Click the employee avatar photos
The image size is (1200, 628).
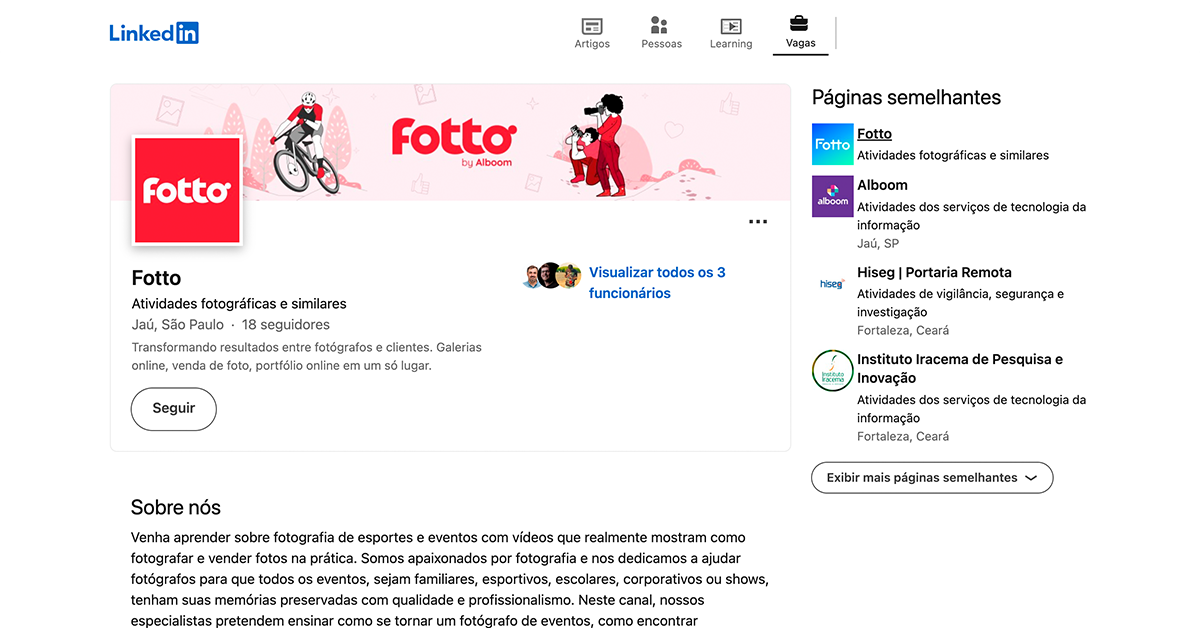(x=551, y=276)
